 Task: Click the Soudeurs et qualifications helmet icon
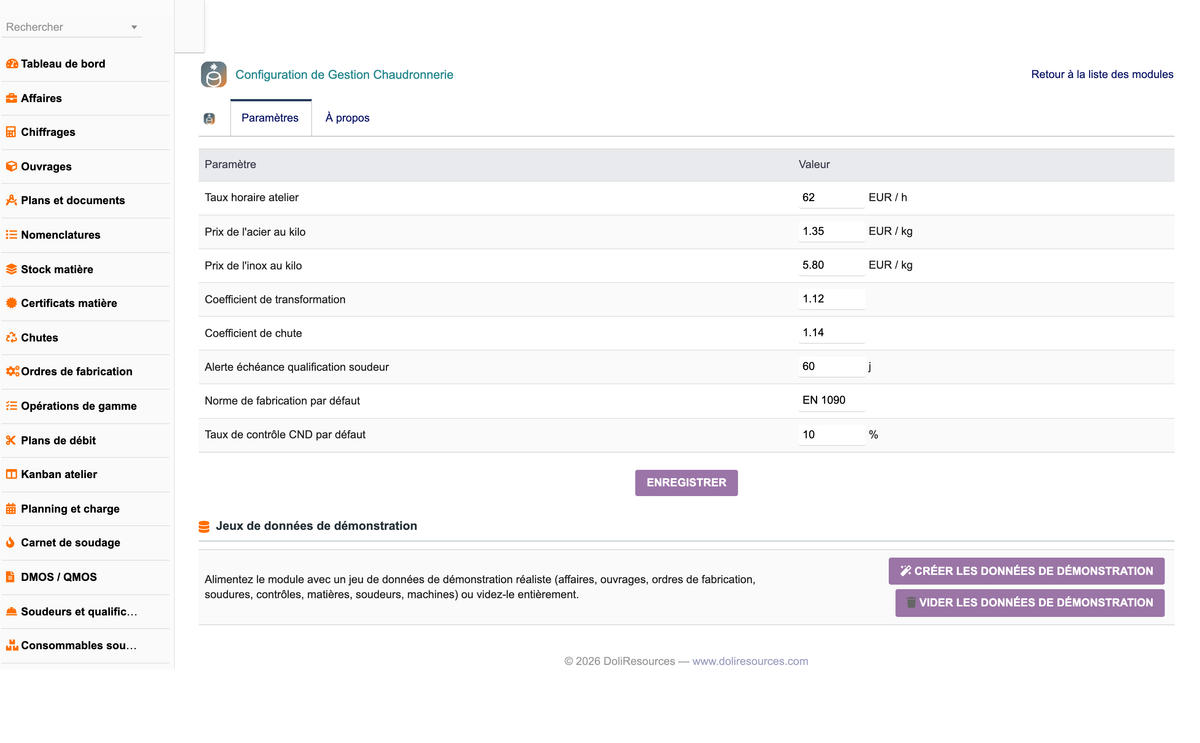tap(12, 611)
